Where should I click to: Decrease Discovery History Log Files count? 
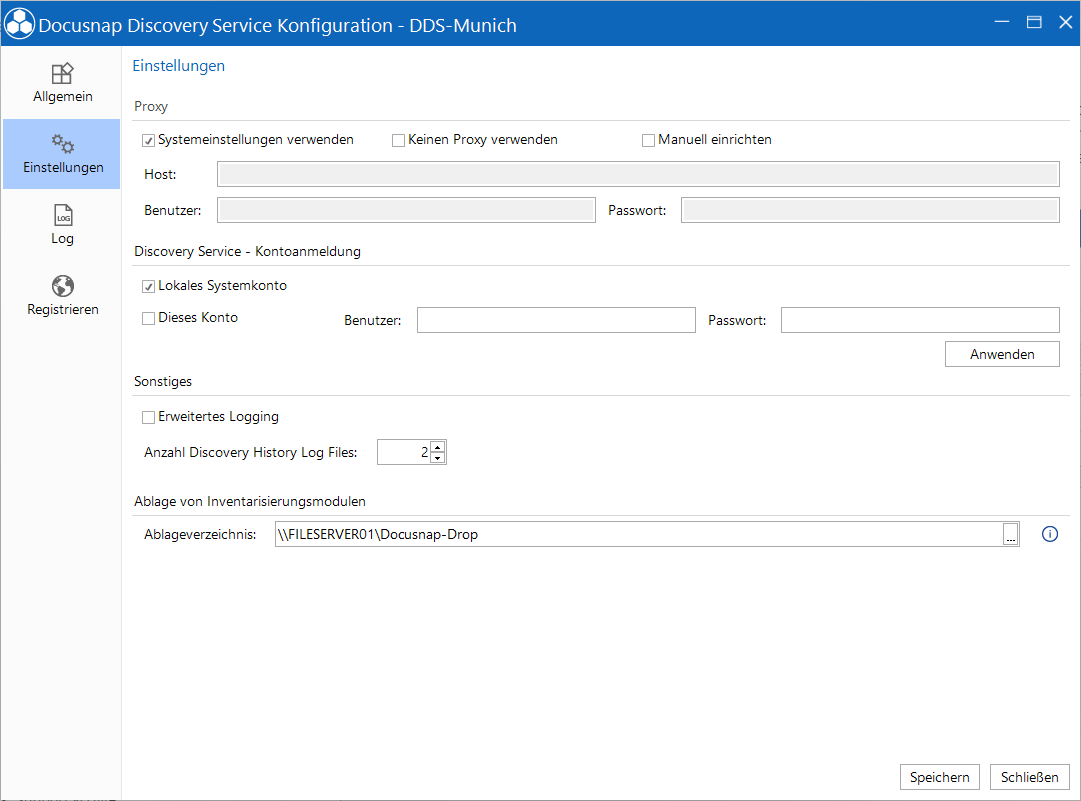(437, 458)
